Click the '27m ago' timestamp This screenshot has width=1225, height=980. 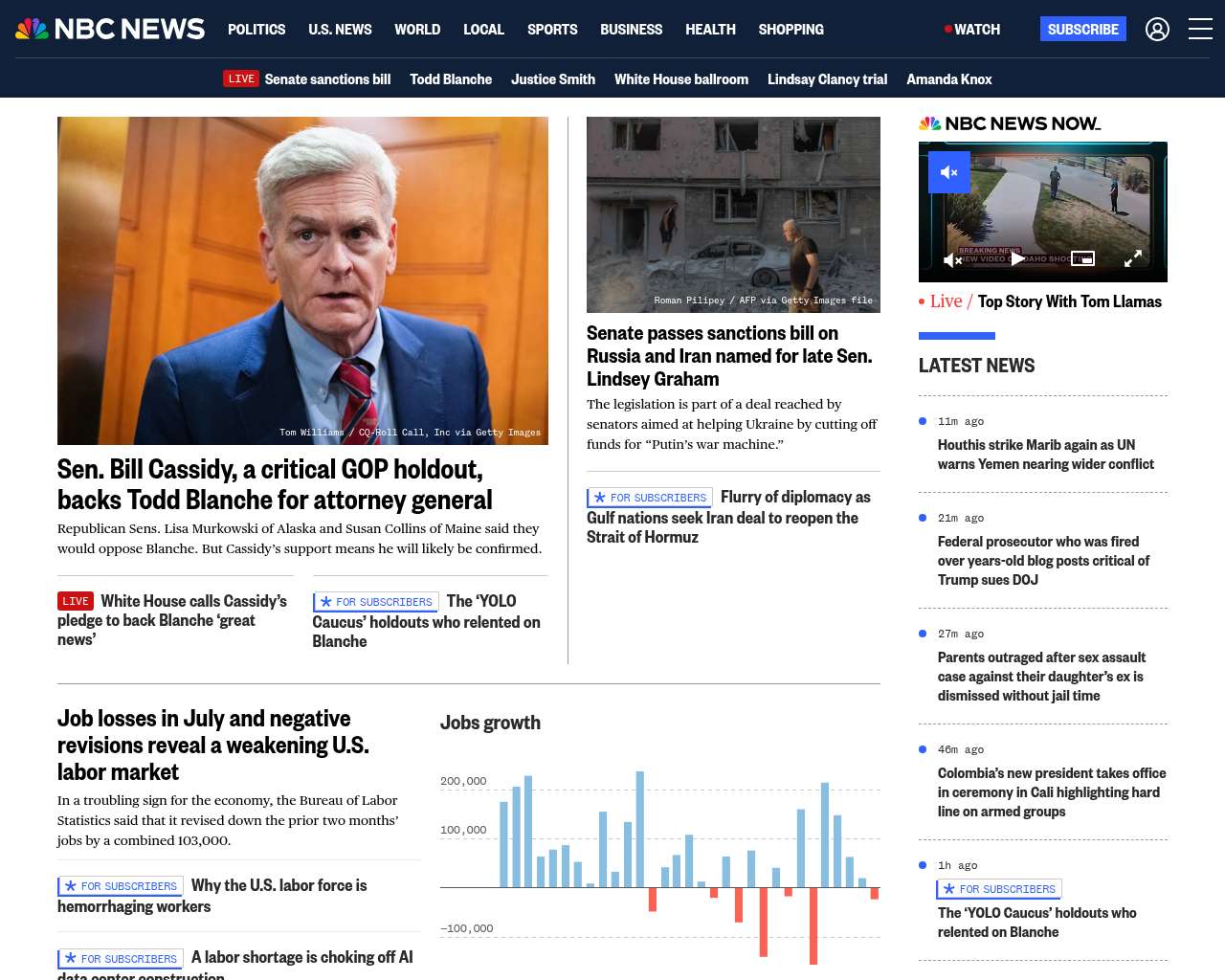tap(961, 634)
